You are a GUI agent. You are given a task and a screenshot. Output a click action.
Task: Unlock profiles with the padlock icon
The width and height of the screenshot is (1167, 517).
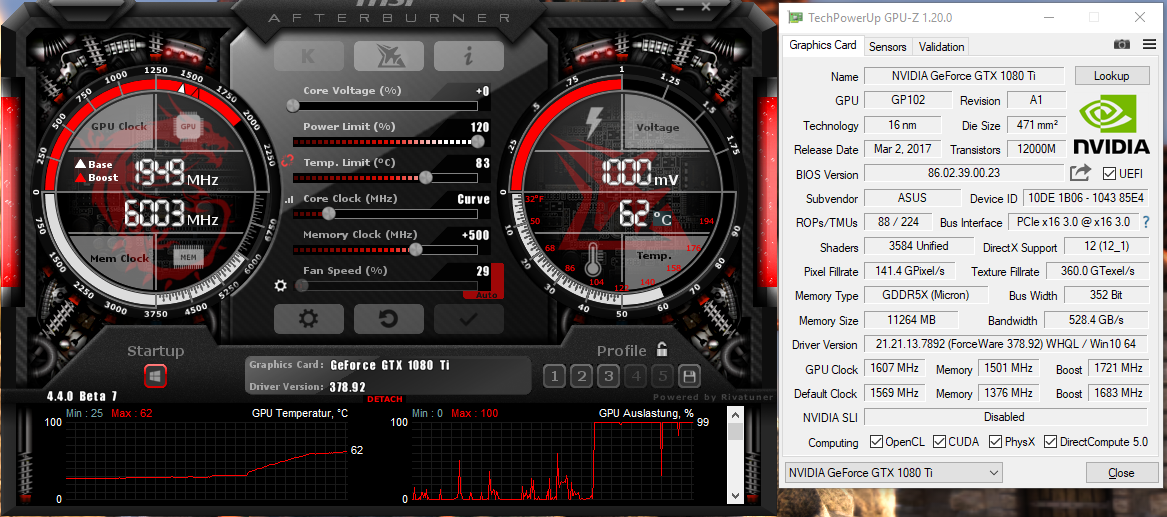pyautogui.click(x=662, y=350)
